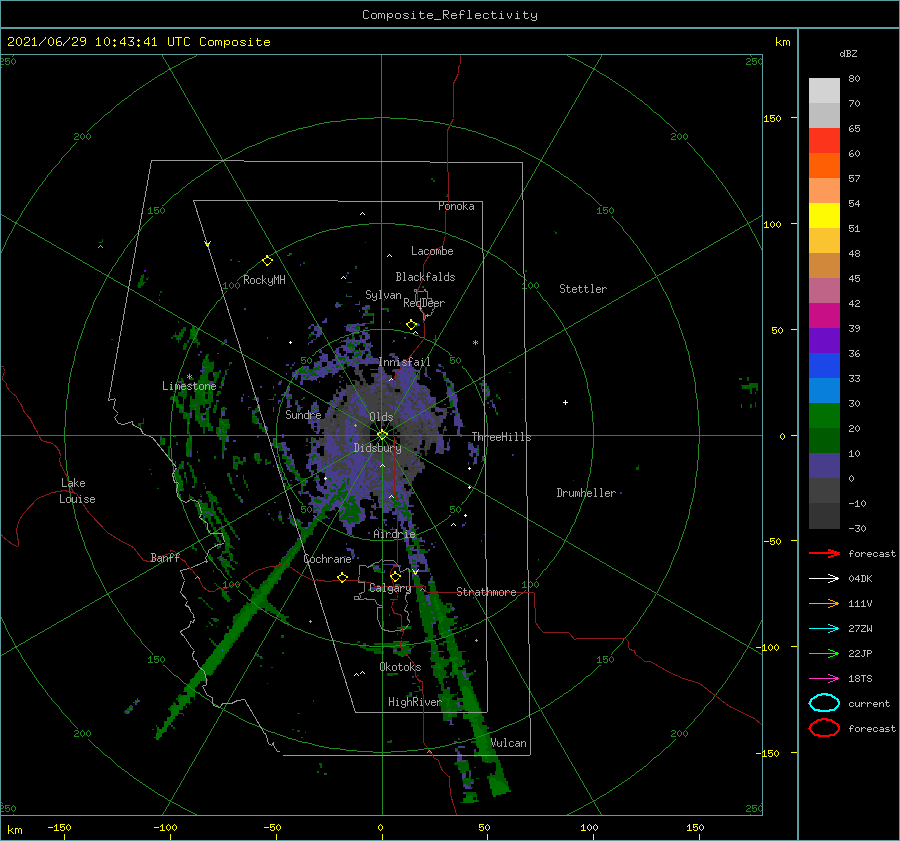Click the white plus marker east of ThreeHills
900x841 pixels.
565,402
